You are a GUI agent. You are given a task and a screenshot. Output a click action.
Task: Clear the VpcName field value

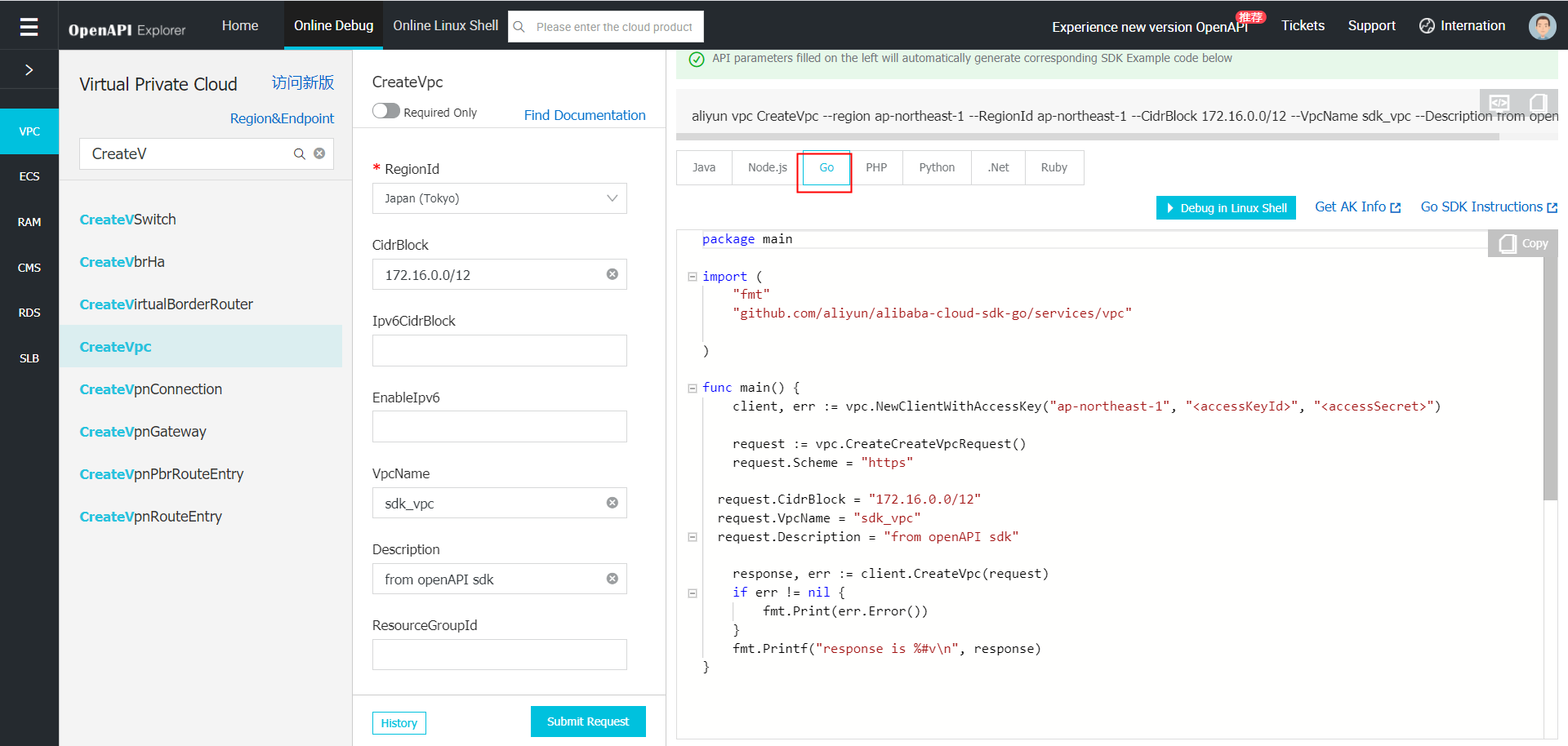(612, 503)
